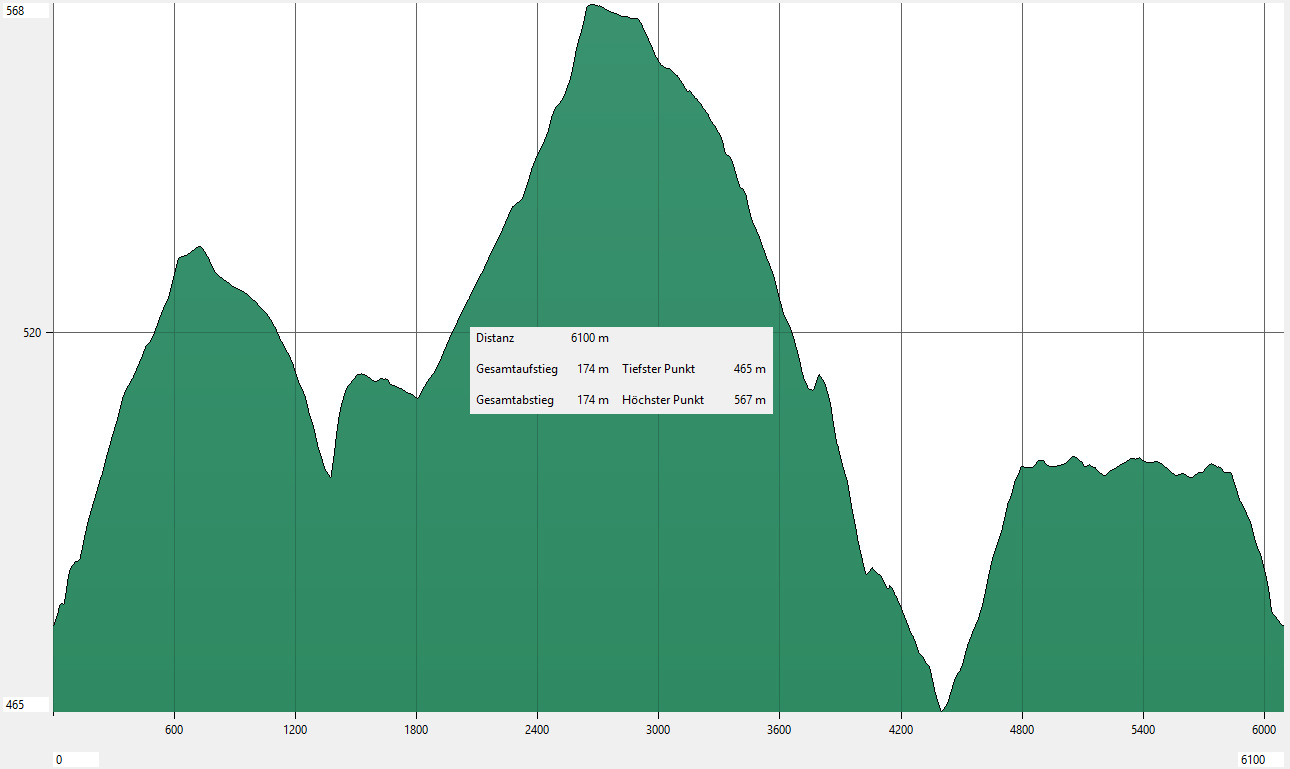Select the 3600 x-axis tick label
Viewport: 1290px width, 769px height.
pos(779,729)
